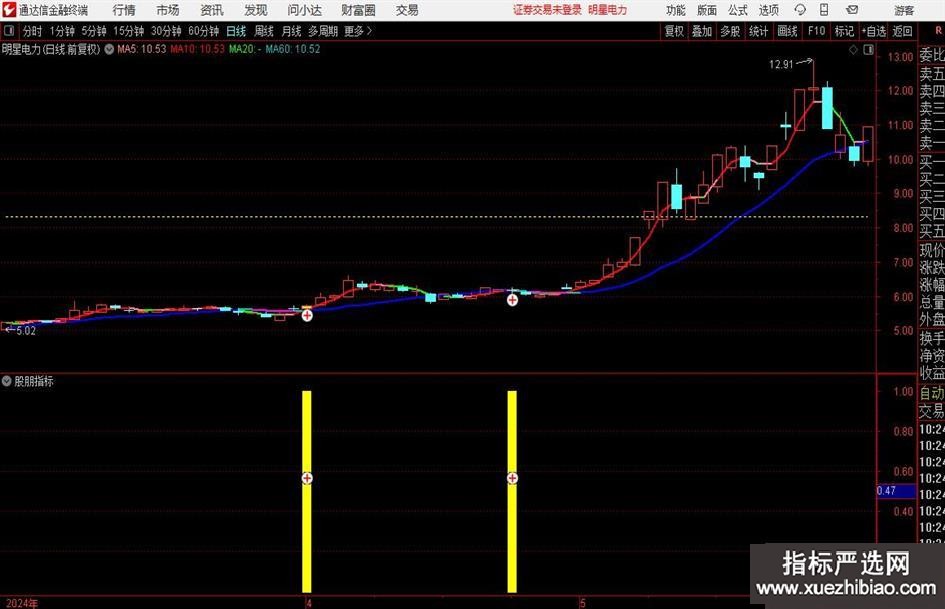945x609 pixels.
Task: Open the 发现 menu
Action: coord(256,10)
